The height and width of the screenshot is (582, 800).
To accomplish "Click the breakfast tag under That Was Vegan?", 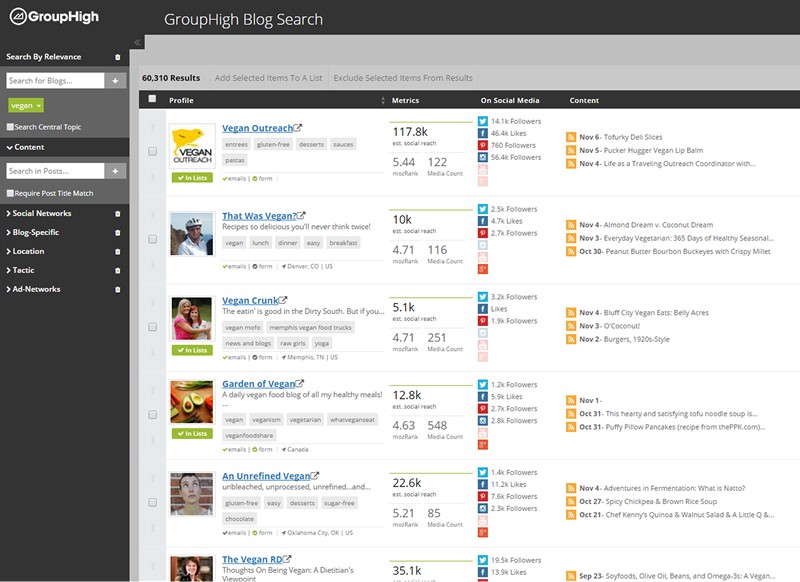I will pyautogui.click(x=343, y=243).
